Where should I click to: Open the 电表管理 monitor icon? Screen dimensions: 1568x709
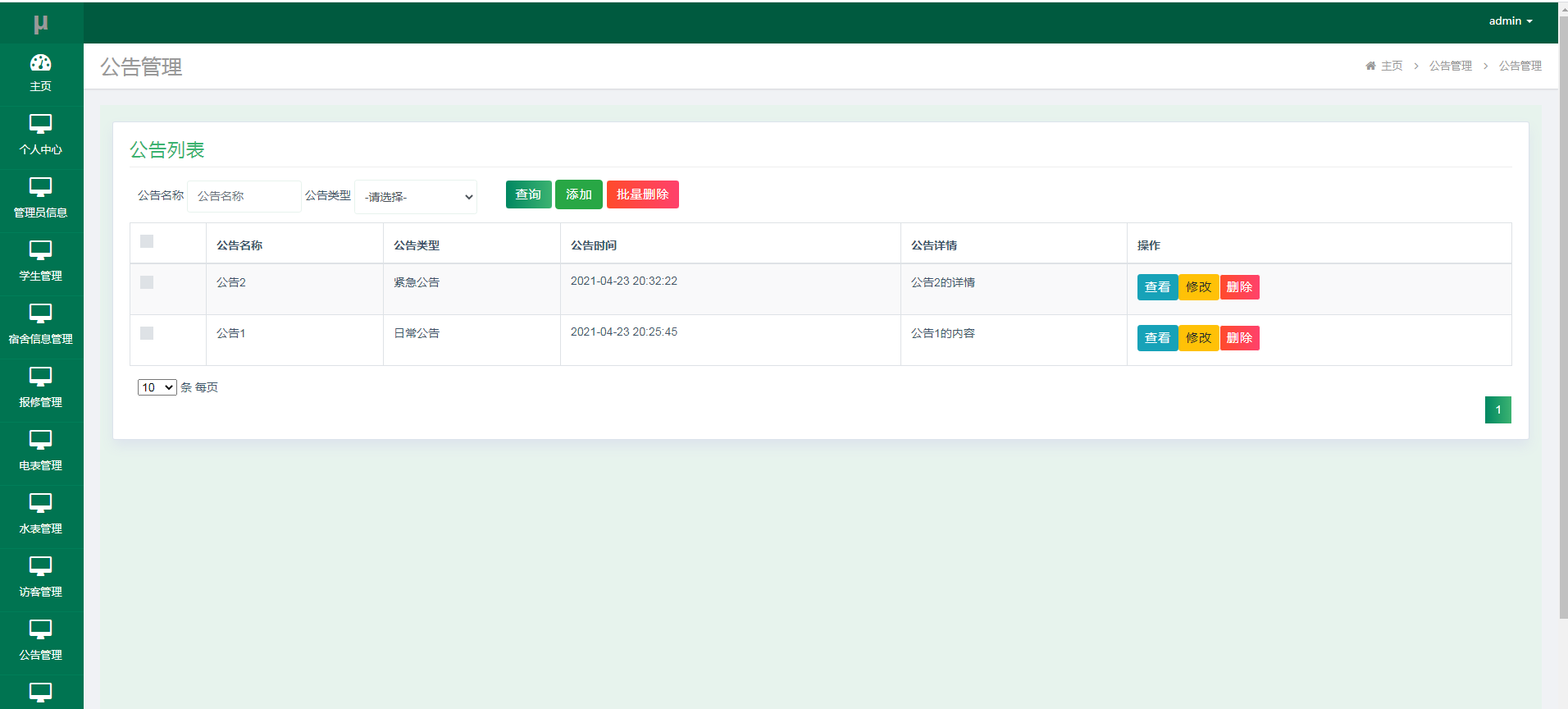pyautogui.click(x=41, y=441)
